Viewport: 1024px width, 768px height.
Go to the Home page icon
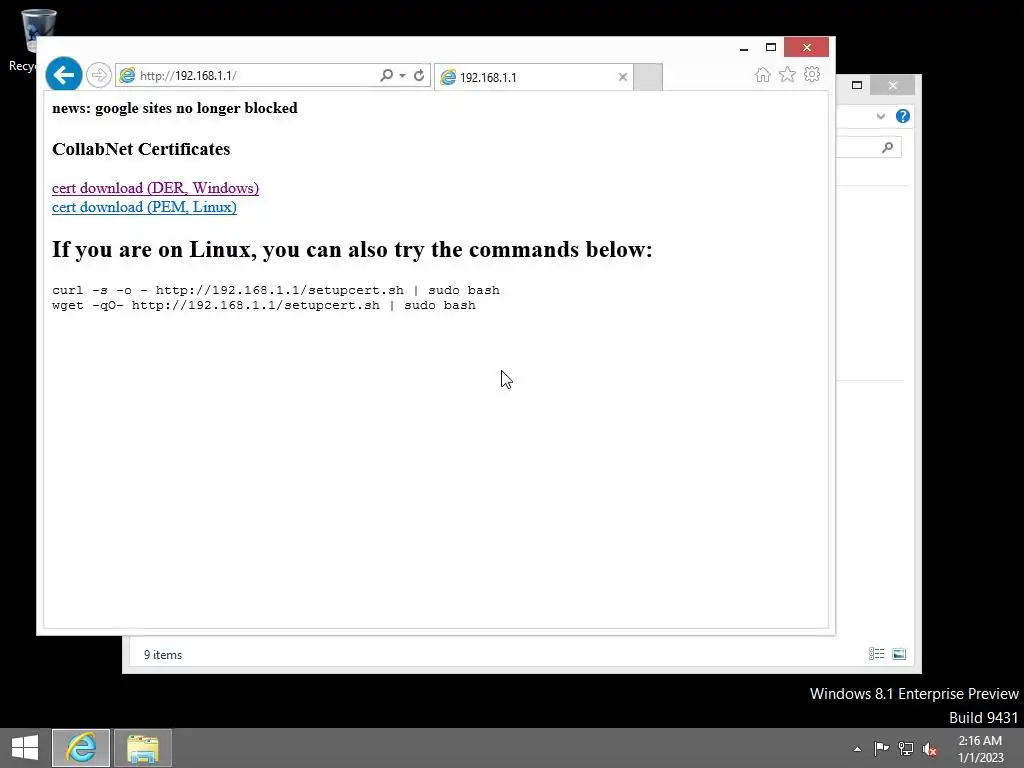coord(762,74)
